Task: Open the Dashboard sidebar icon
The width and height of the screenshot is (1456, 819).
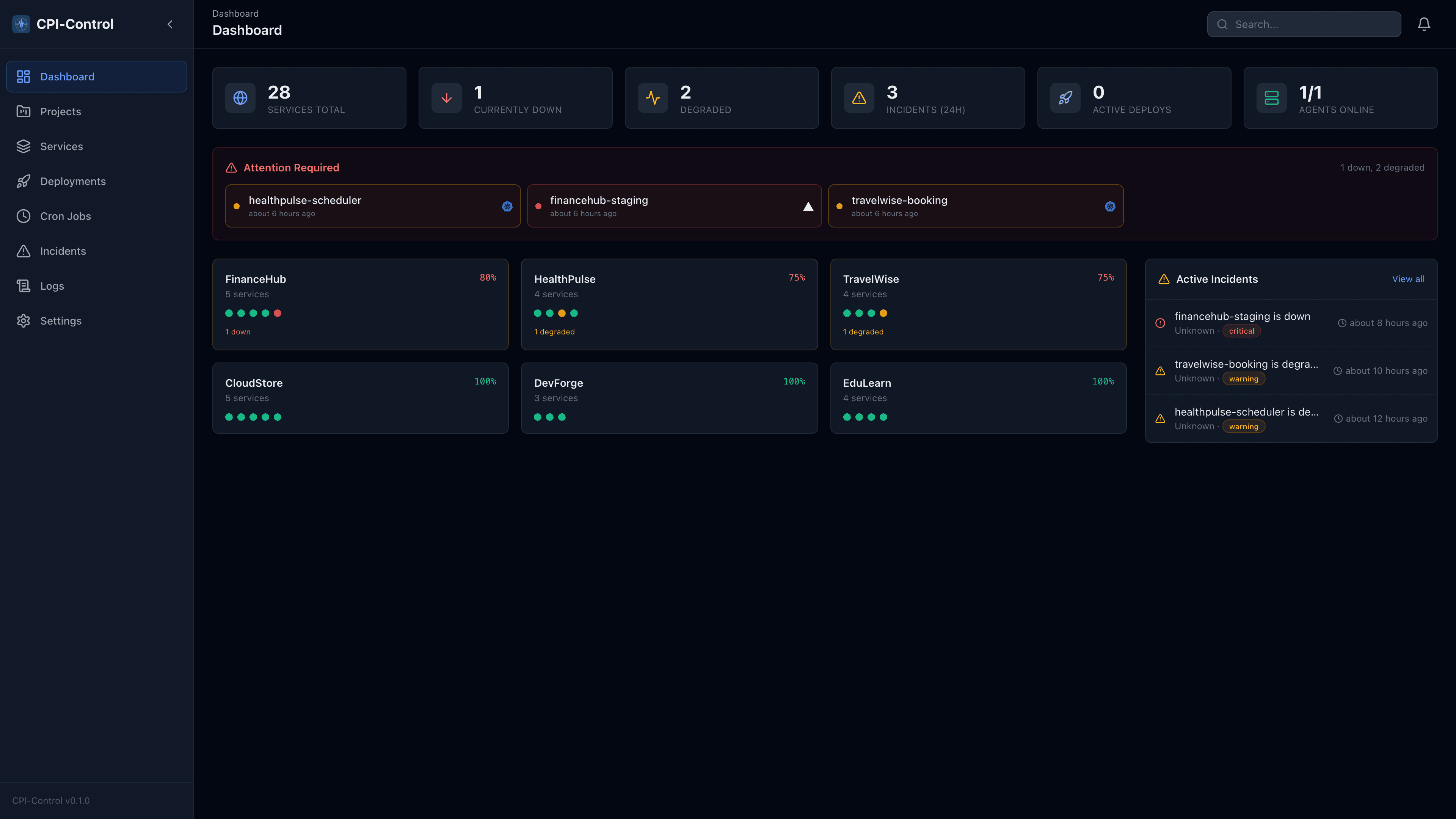Action: (23, 76)
